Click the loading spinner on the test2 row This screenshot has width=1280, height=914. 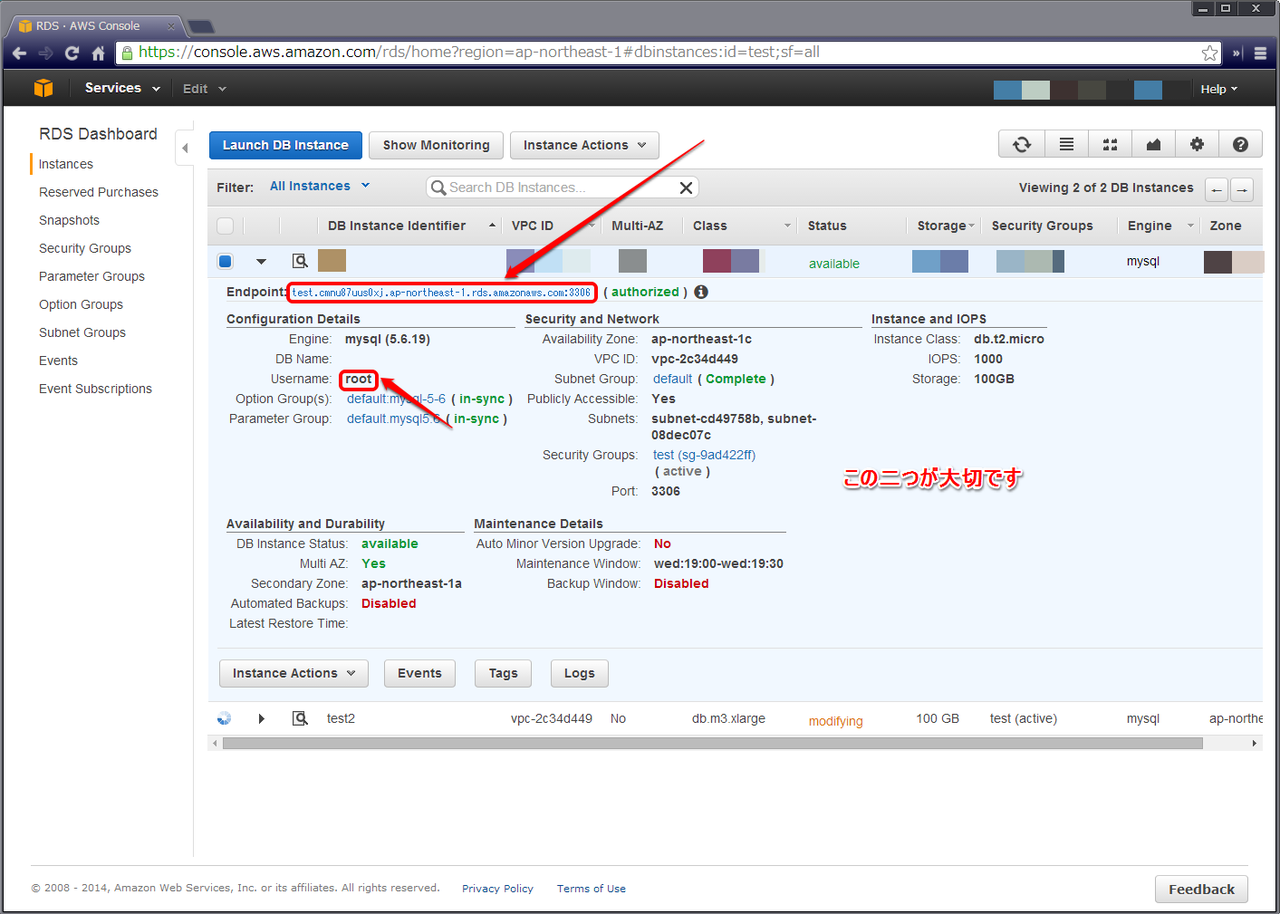pos(224,718)
